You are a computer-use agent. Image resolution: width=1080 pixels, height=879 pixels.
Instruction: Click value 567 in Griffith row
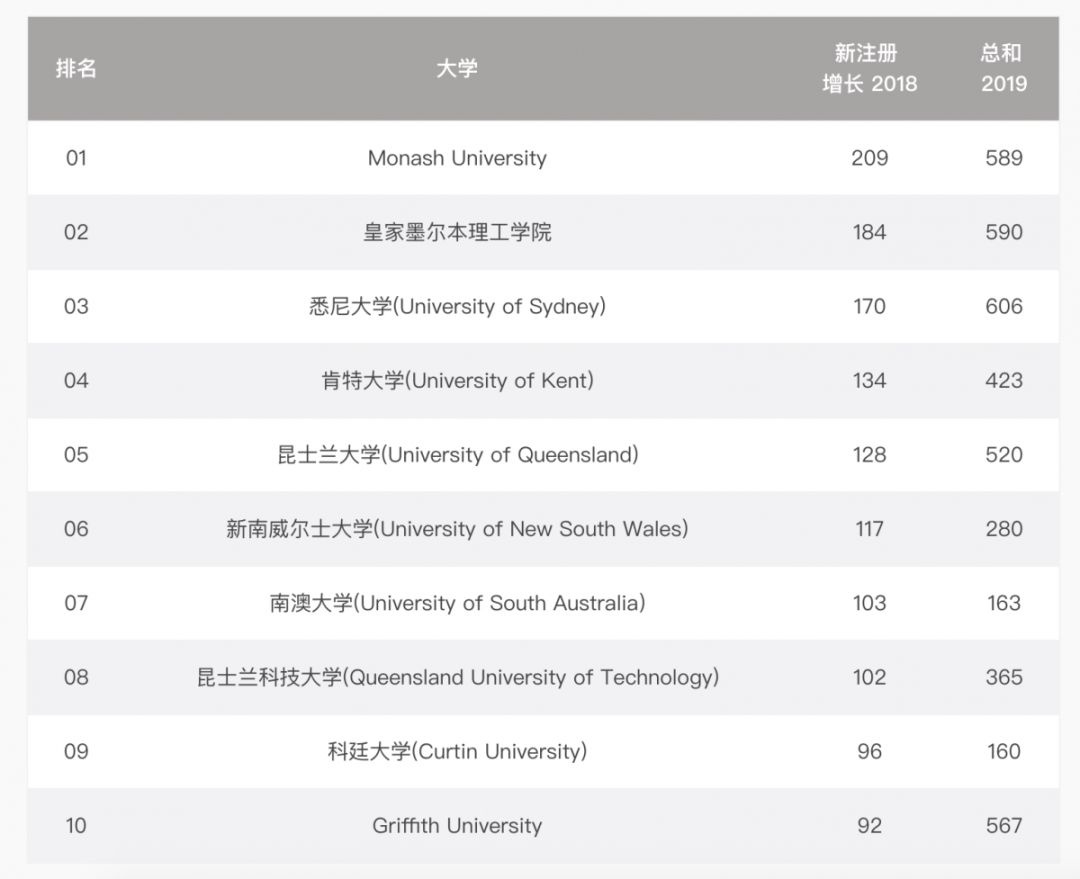tap(1004, 826)
